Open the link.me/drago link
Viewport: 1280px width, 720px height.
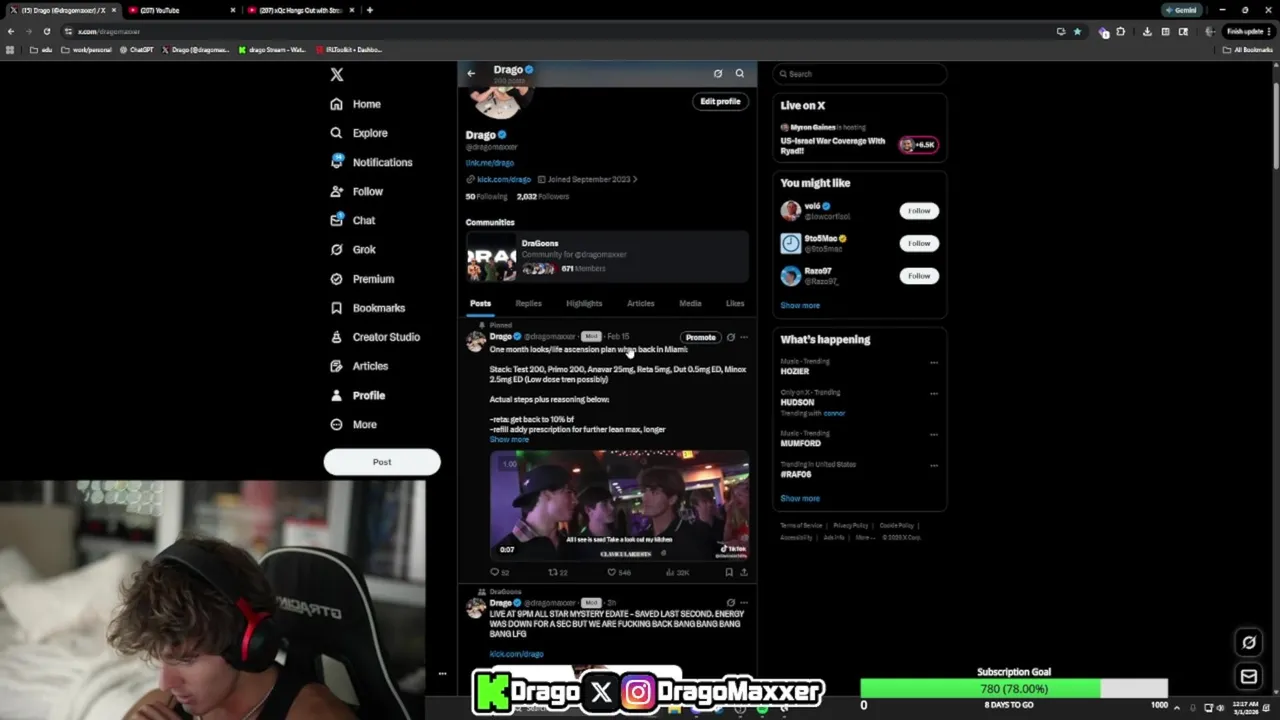point(490,163)
